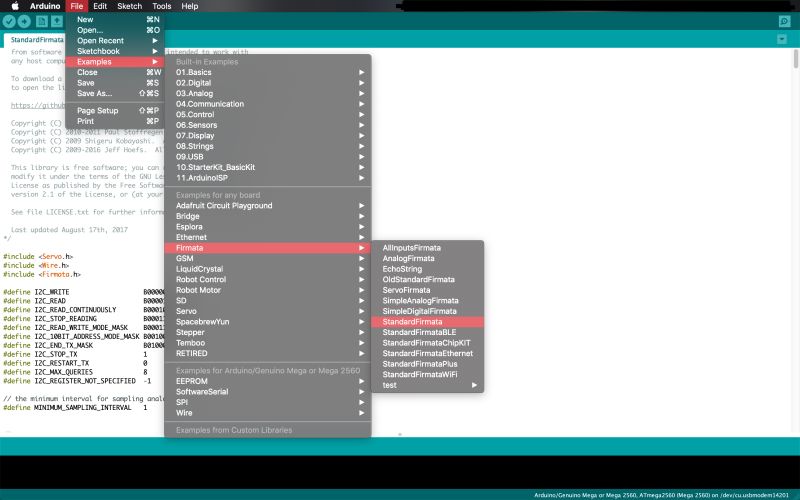Expand the 03.Analog examples submenu
The height and width of the screenshot is (500, 800).
tap(268, 93)
